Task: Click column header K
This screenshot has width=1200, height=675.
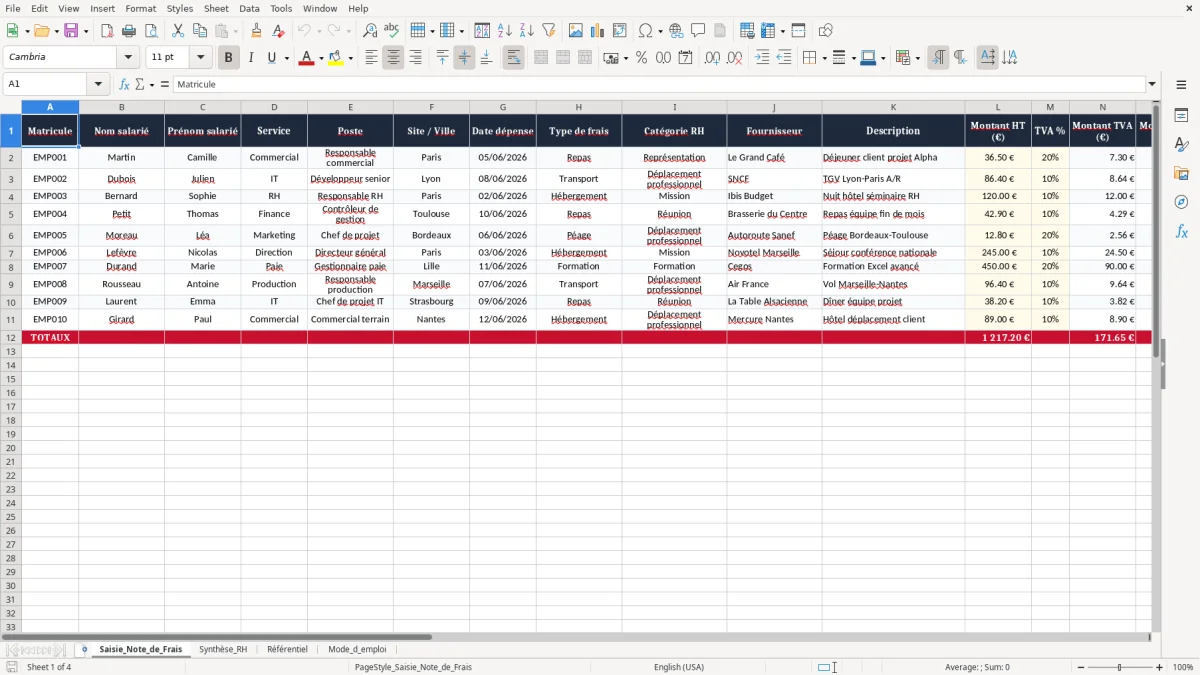Action: point(893,107)
